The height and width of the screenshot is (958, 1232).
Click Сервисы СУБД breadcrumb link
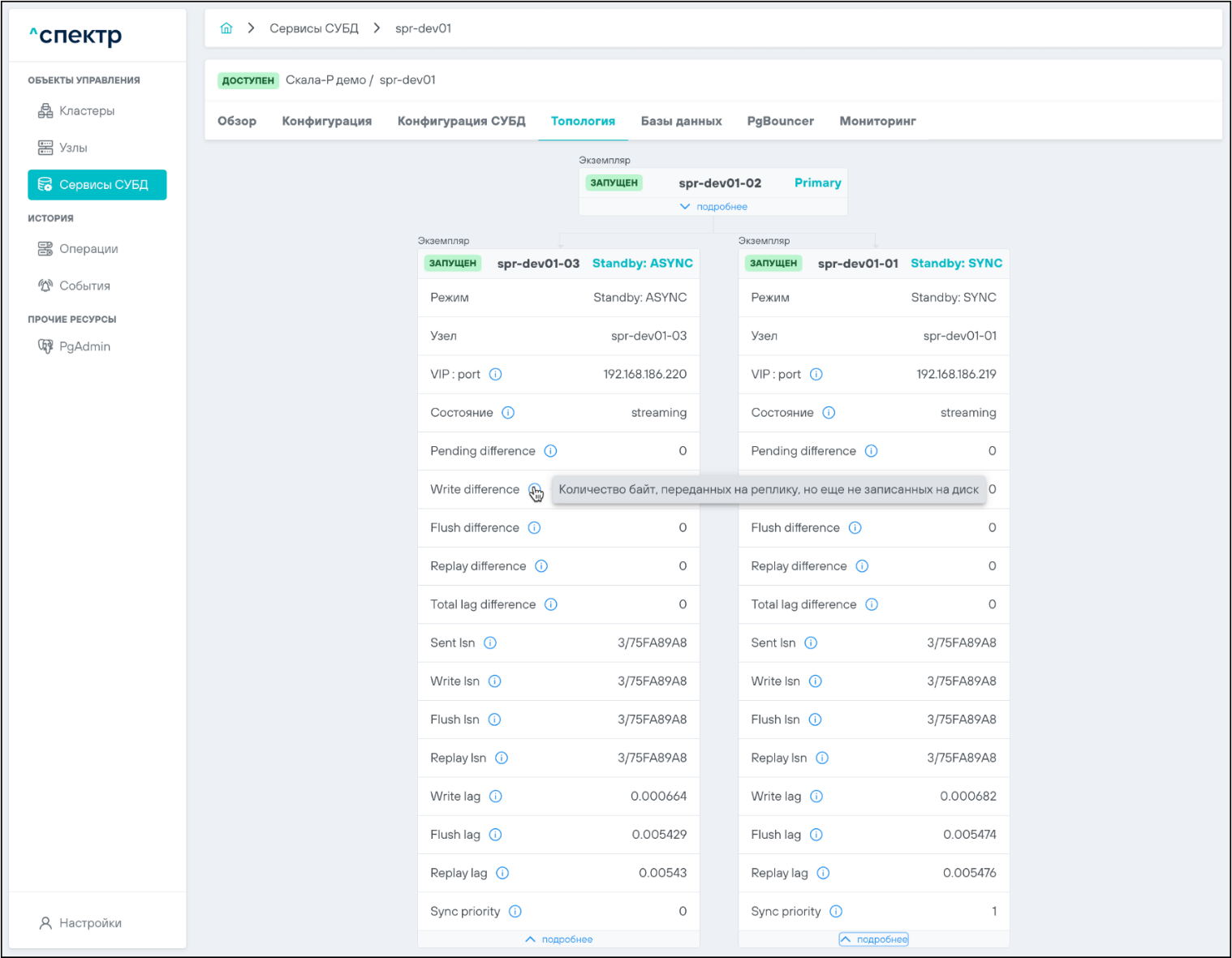click(313, 28)
